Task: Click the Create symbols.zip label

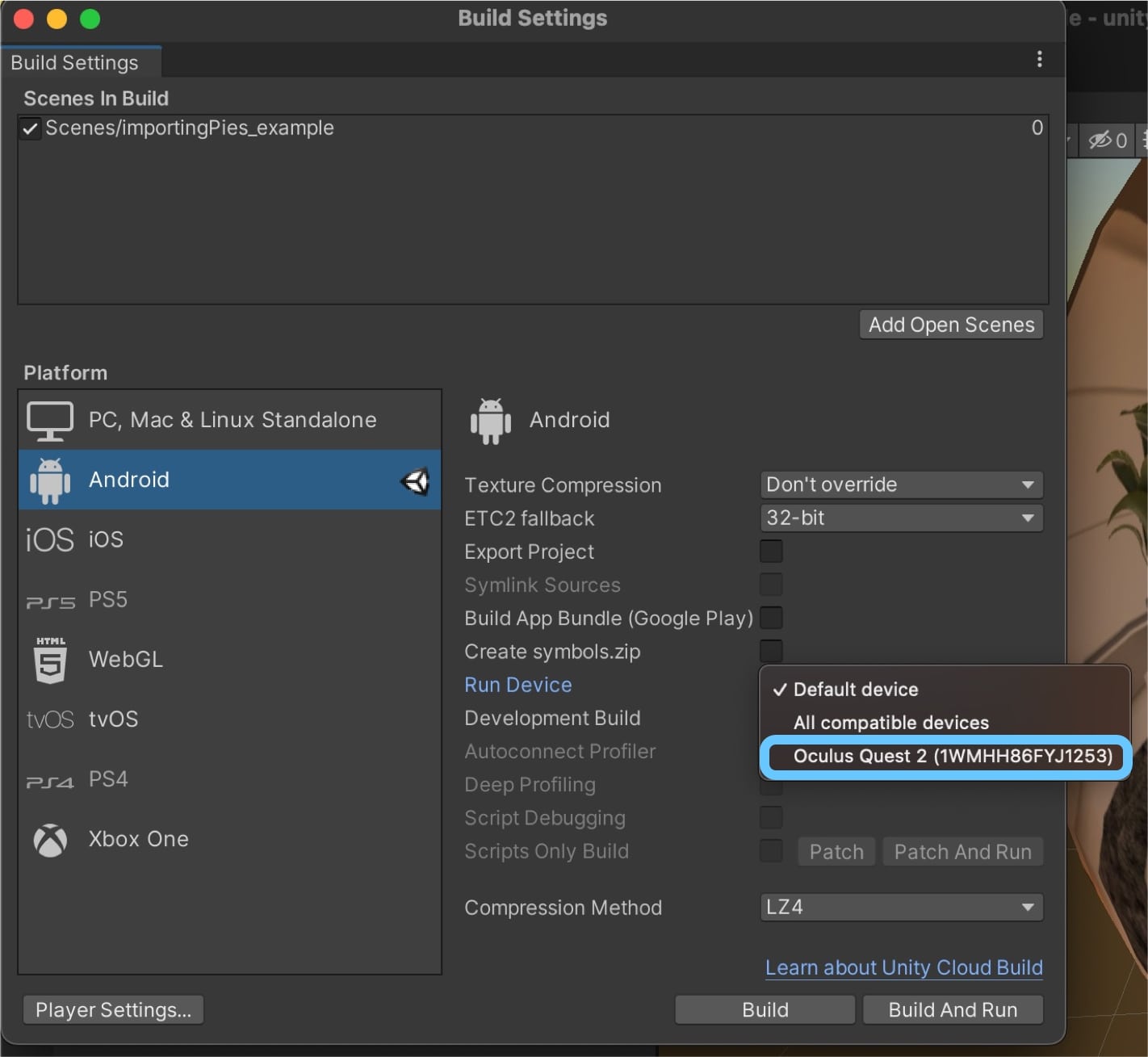Action: coord(552,652)
